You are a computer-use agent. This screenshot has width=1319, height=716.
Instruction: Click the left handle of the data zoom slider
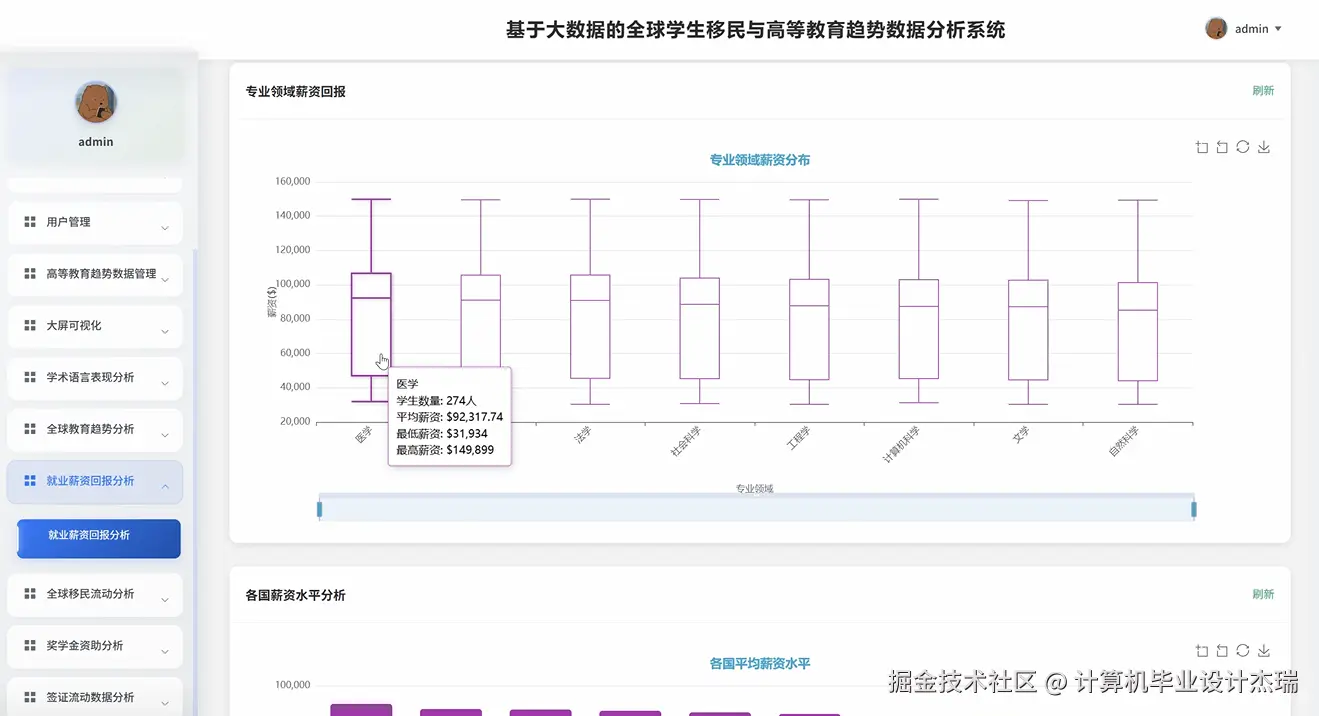point(319,509)
